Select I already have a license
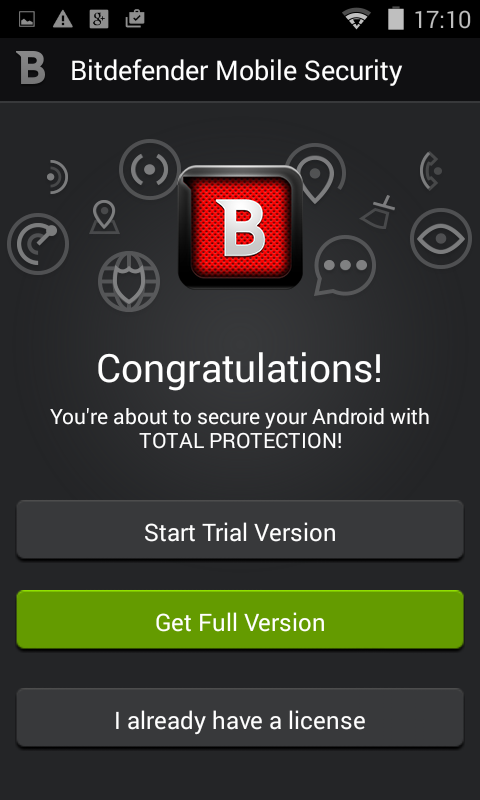 (x=240, y=718)
